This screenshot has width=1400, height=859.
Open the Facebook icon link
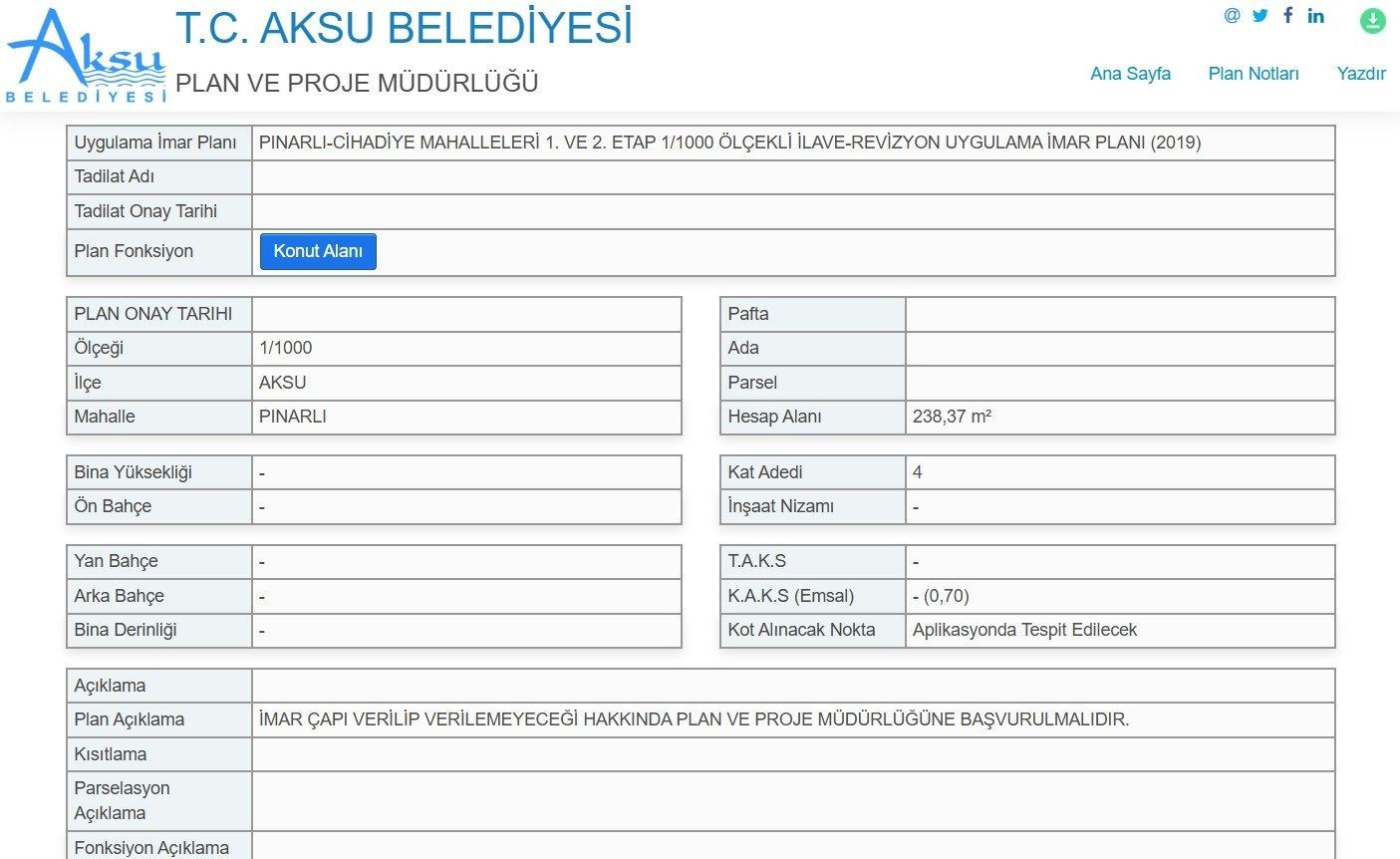[x=1288, y=16]
